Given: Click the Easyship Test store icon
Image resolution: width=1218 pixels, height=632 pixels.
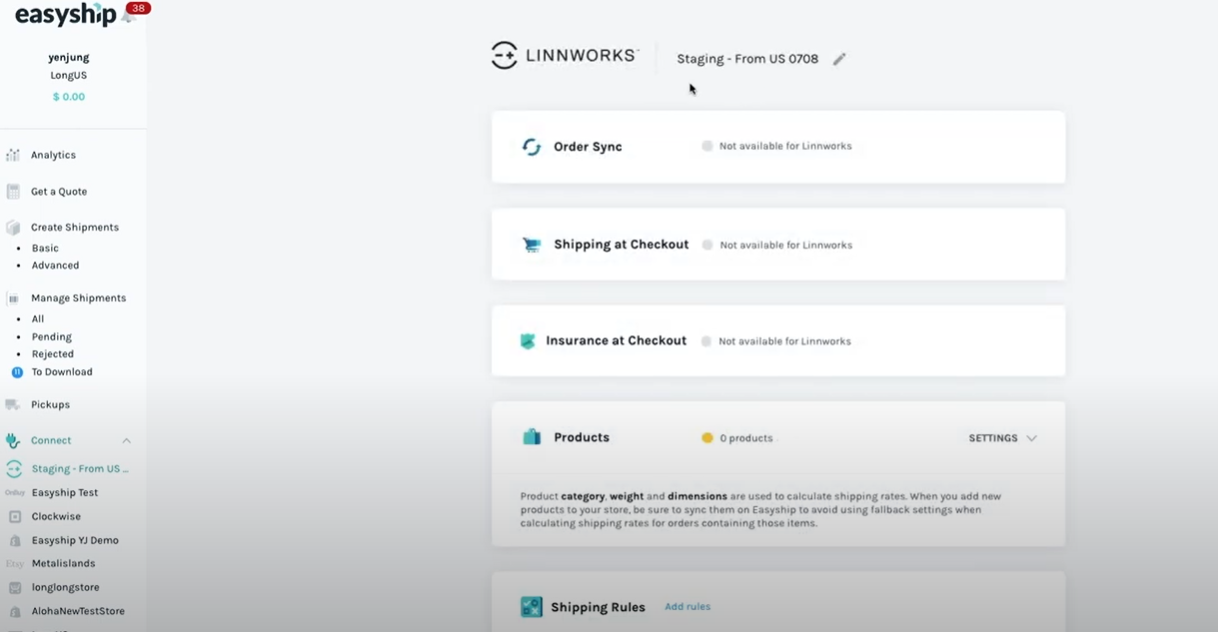Looking at the screenshot, I should (x=15, y=493).
